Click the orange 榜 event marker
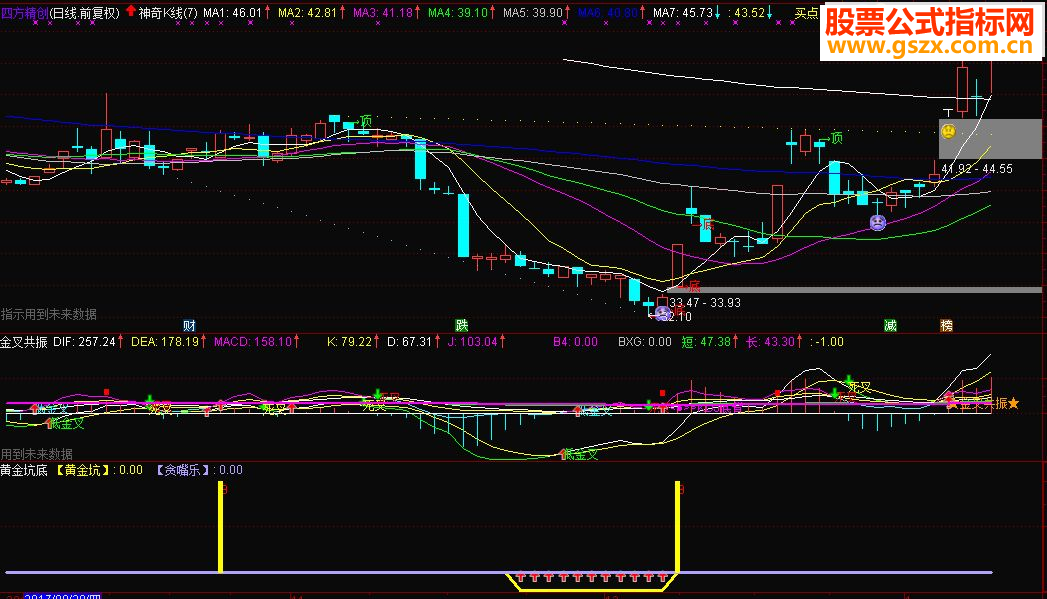This screenshot has height=599, width=1047. pyautogui.click(x=946, y=326)
